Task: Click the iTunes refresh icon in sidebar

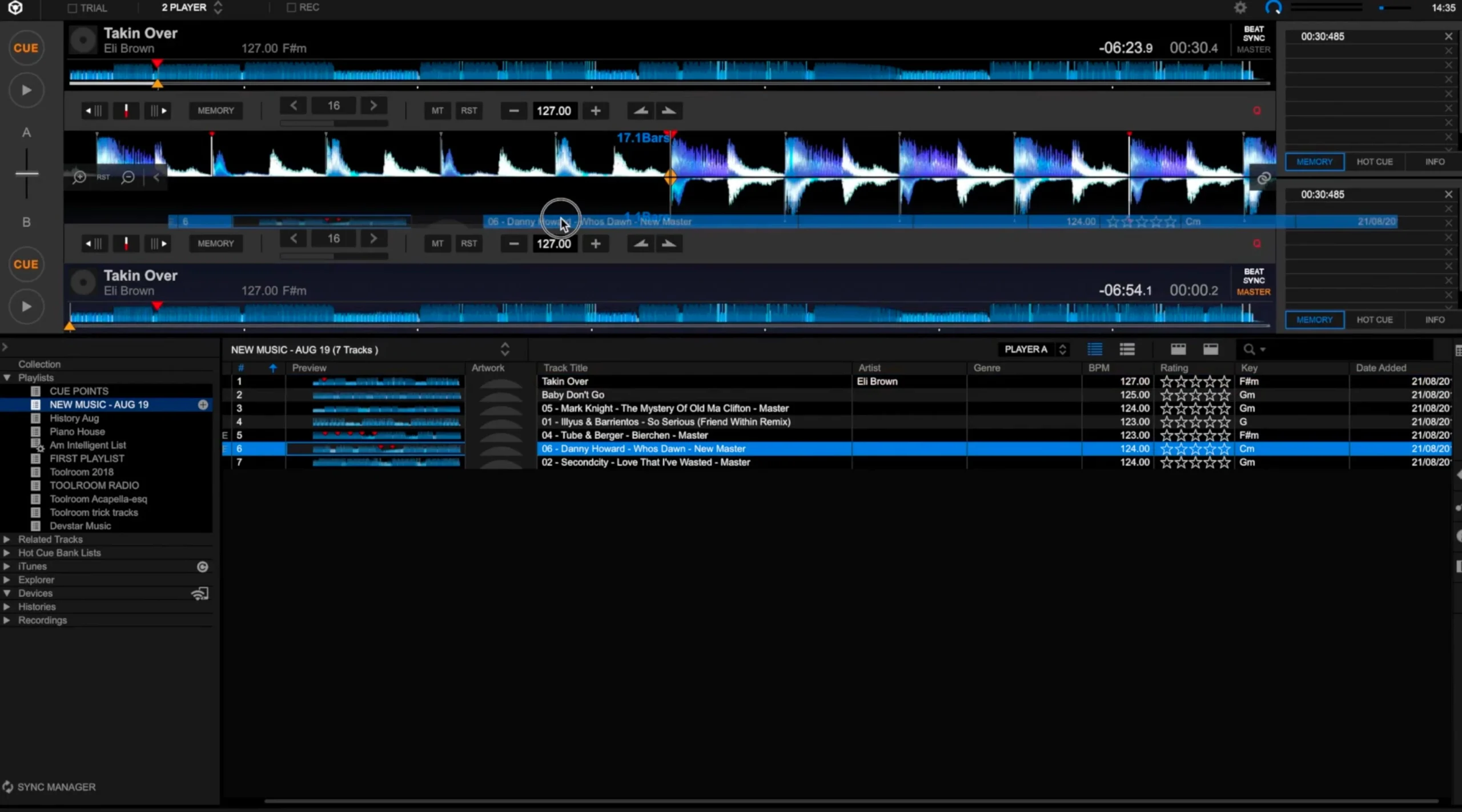Action: point(202,566)
